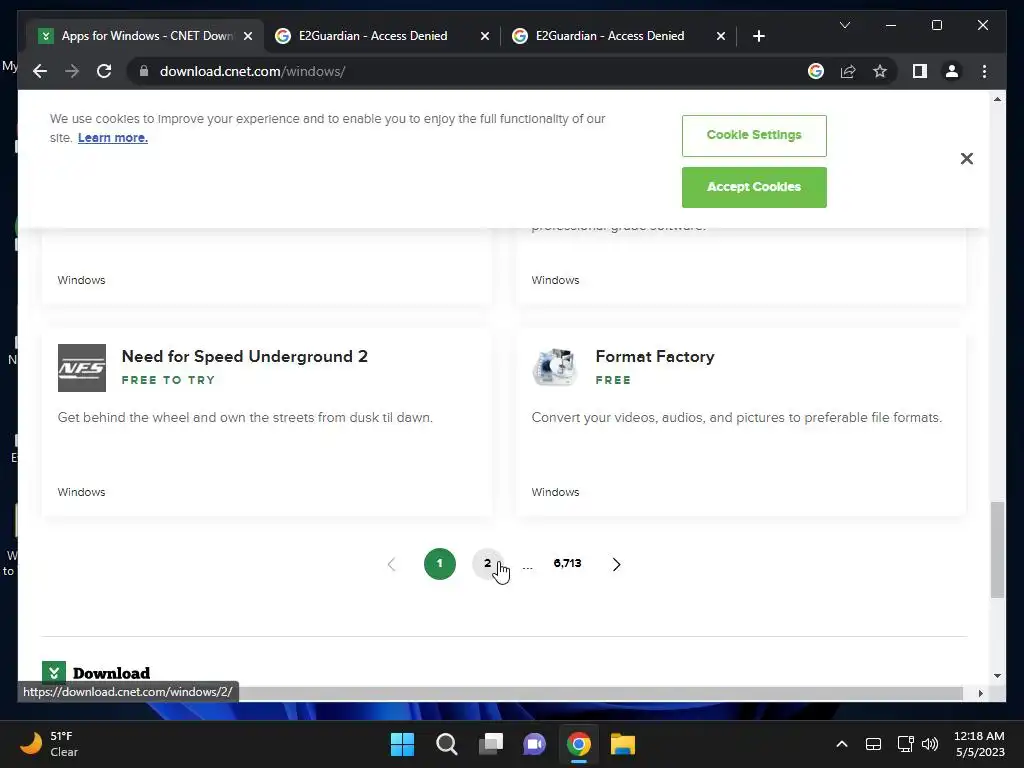Open the Chrome three-dot menu
Viewport: 1024px width, 768px height.
click(984, 71)
